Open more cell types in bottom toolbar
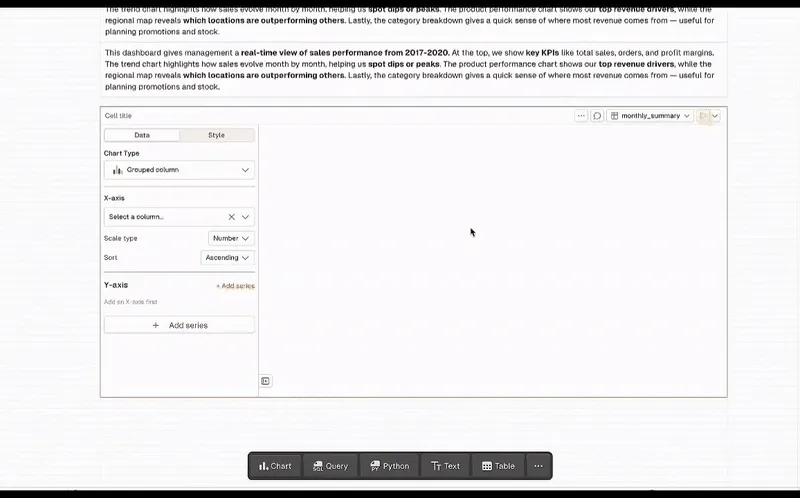Viewport: 800px width, 498px height. pyautogui.click(x=538, y=466)
